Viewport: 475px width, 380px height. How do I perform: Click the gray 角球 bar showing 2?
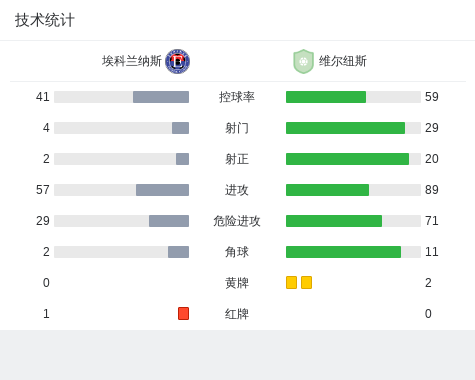[x=178, y=252]
